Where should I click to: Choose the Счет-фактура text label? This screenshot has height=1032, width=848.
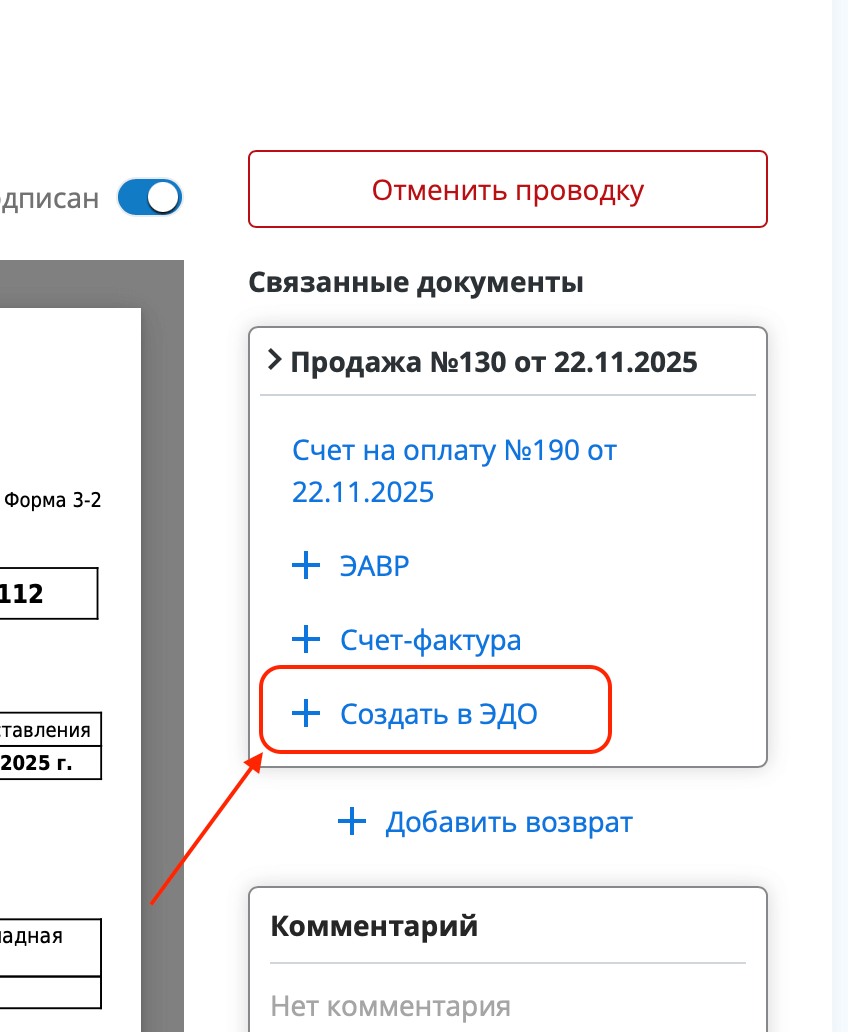(x=430, y=640)
